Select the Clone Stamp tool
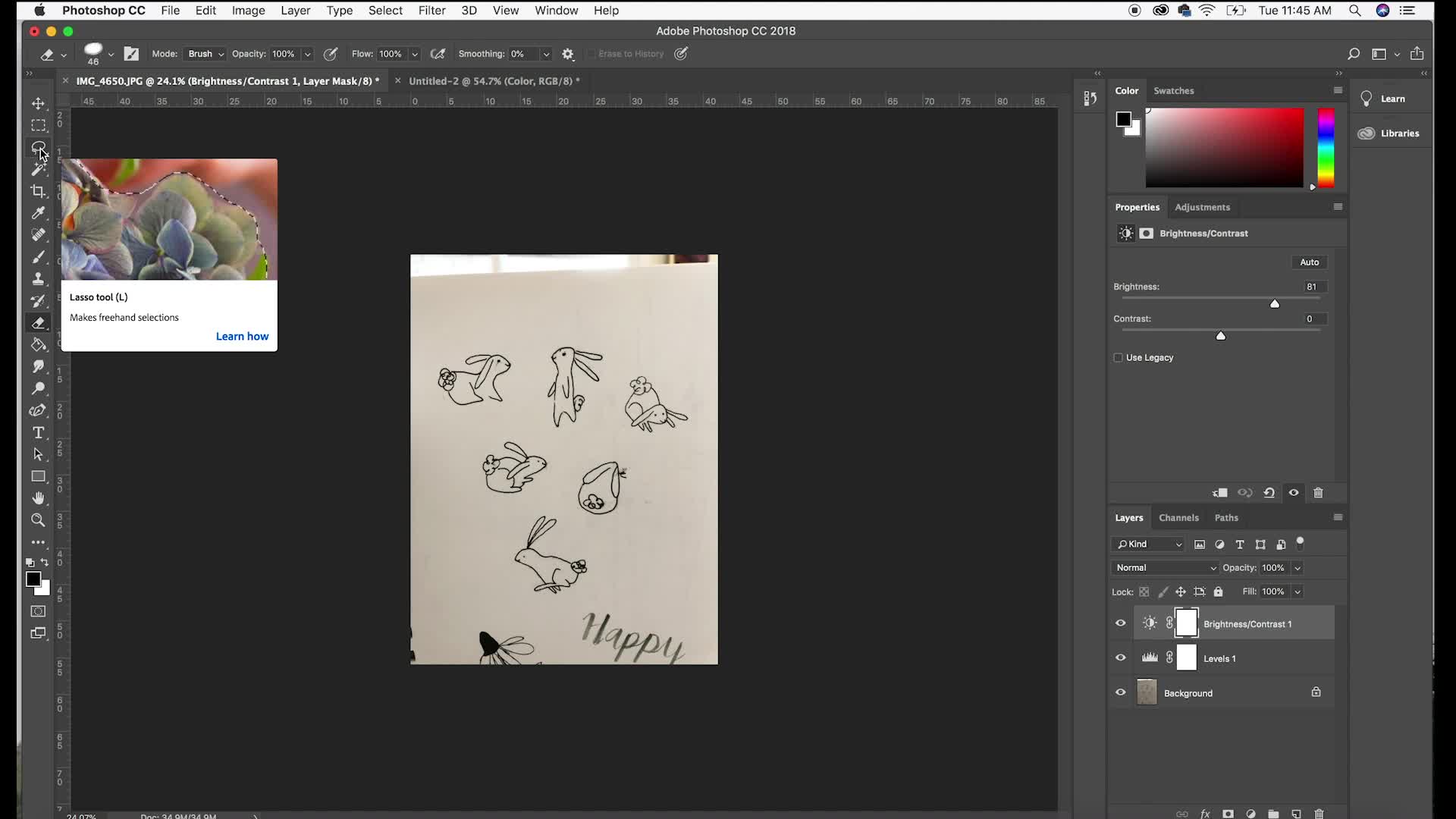1456x819 pixels. coord(38,279)
